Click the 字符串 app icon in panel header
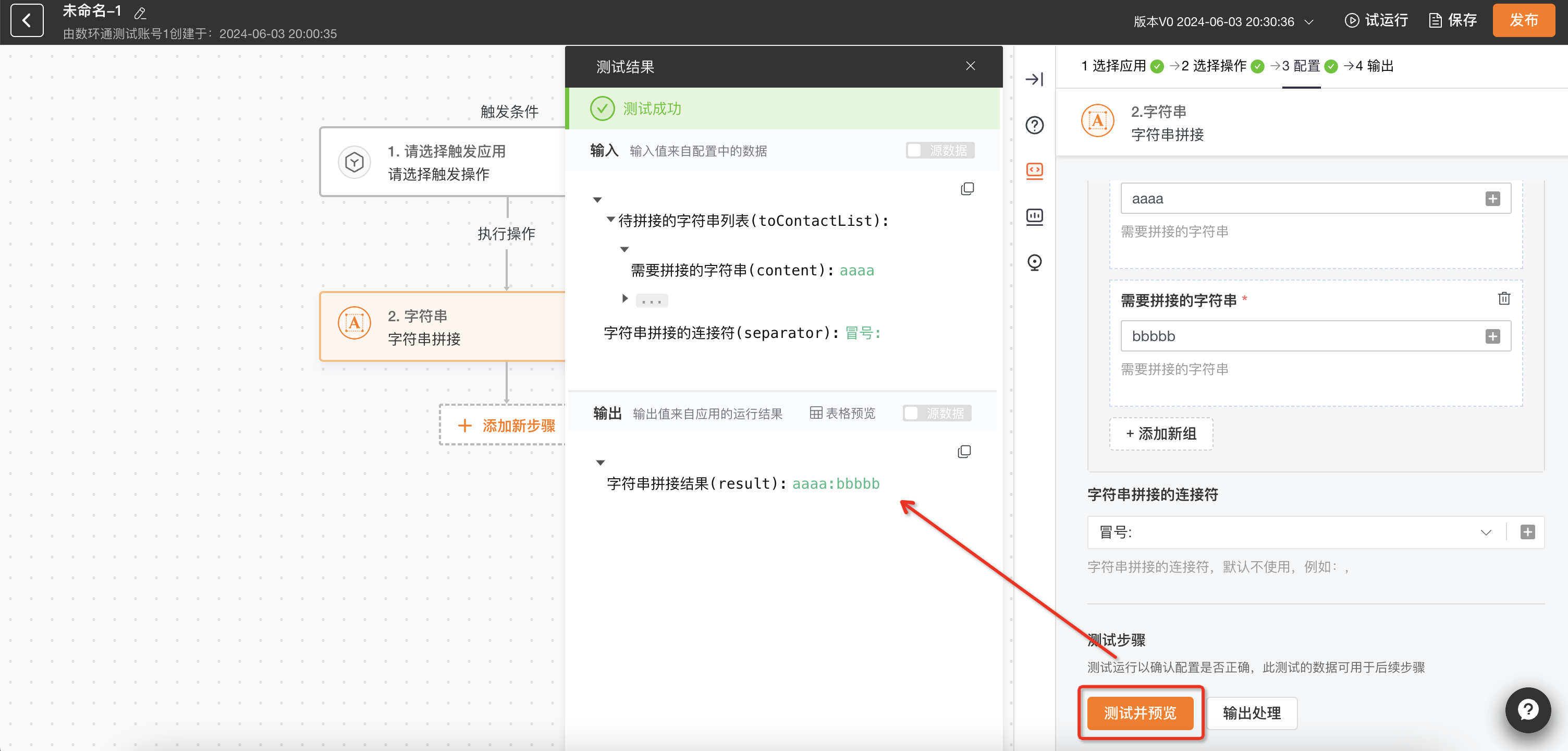 1097,120
